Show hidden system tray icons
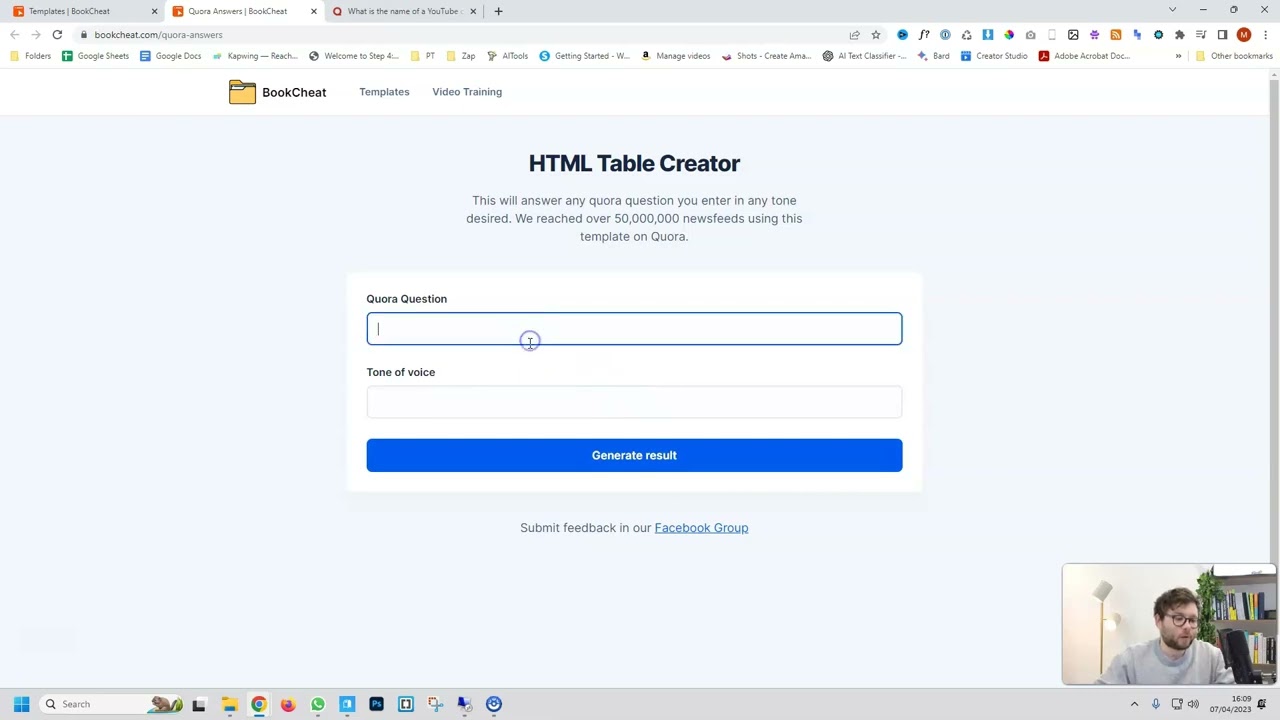The width and height of the screenshot is (1280, 720). tap(1134, 704)
